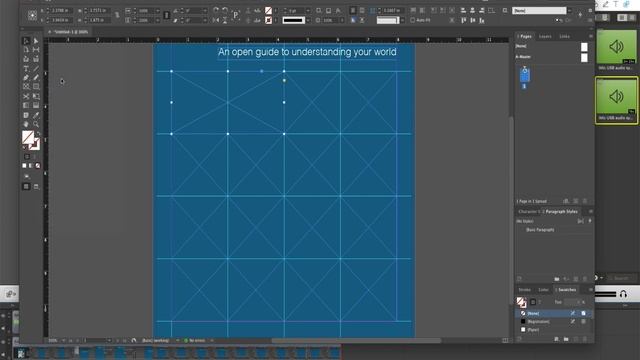The width and height of the screenshot is (640, 360).
Task: Switch to the Pages panel tab
Action: pos(525,36)
